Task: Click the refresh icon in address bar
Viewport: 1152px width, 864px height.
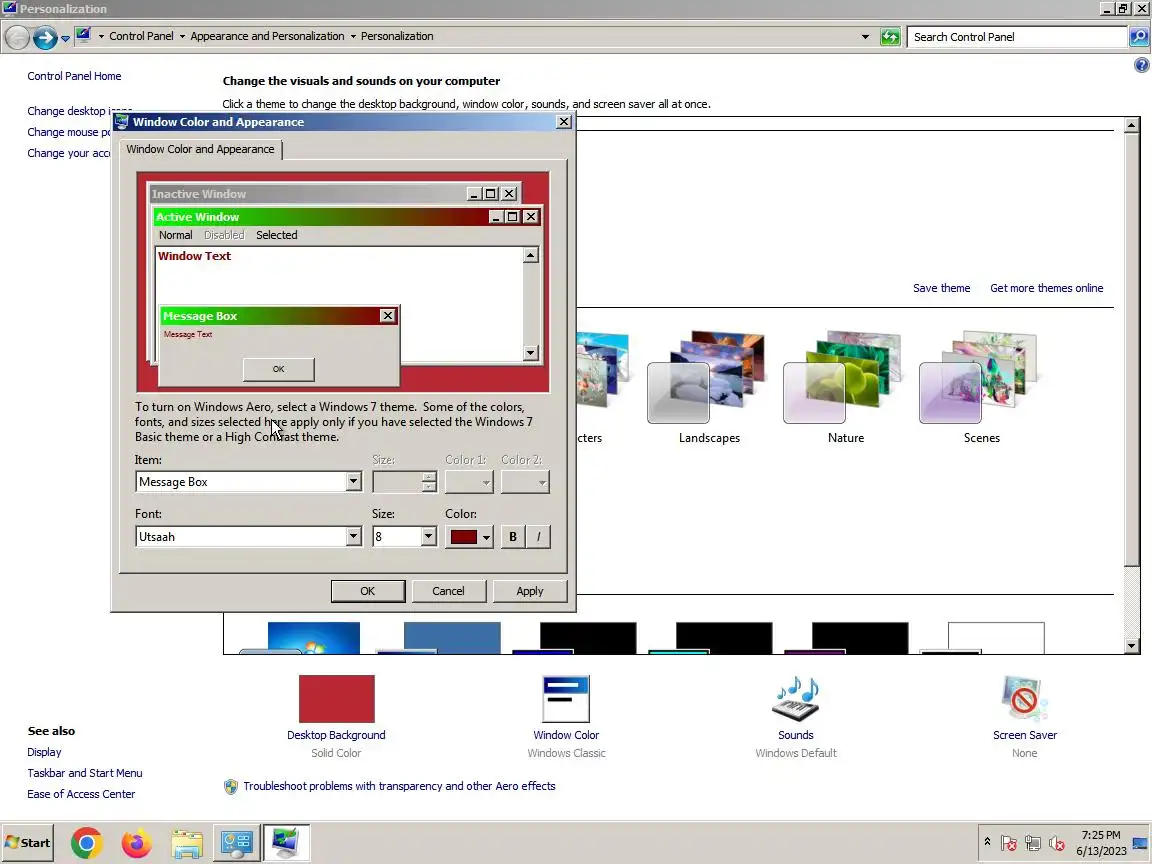Action: point(890,37)
